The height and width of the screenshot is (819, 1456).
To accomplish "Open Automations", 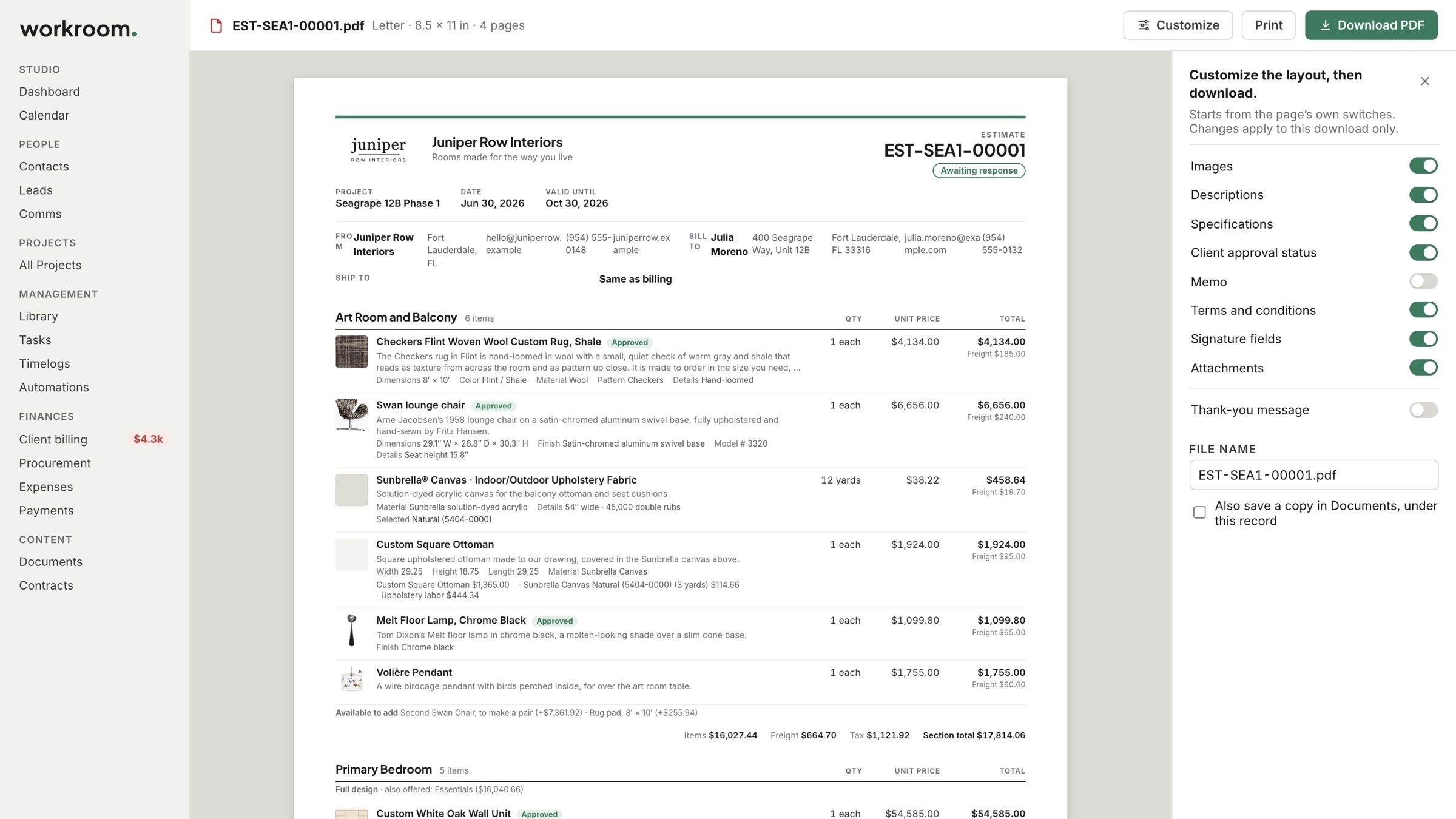I will [53, 387].
